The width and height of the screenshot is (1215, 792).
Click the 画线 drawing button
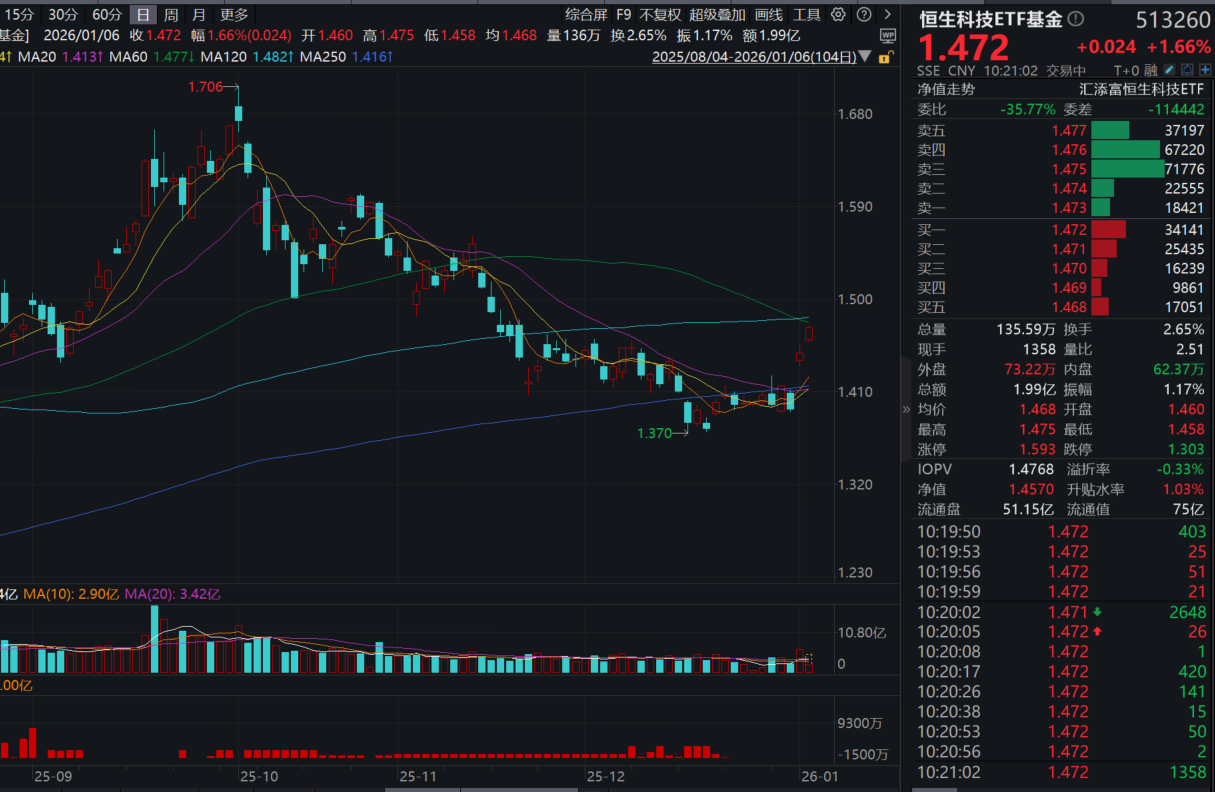click(x=768, y=15)
